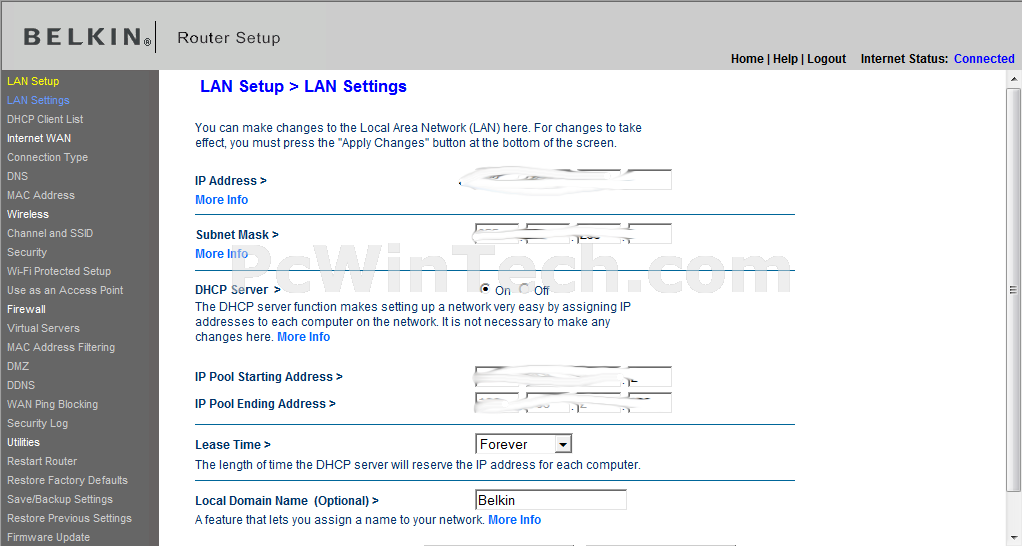Open the Utilities section heading
The image size is (1022, 546).
pyautogui.click(x=23, y=442)
